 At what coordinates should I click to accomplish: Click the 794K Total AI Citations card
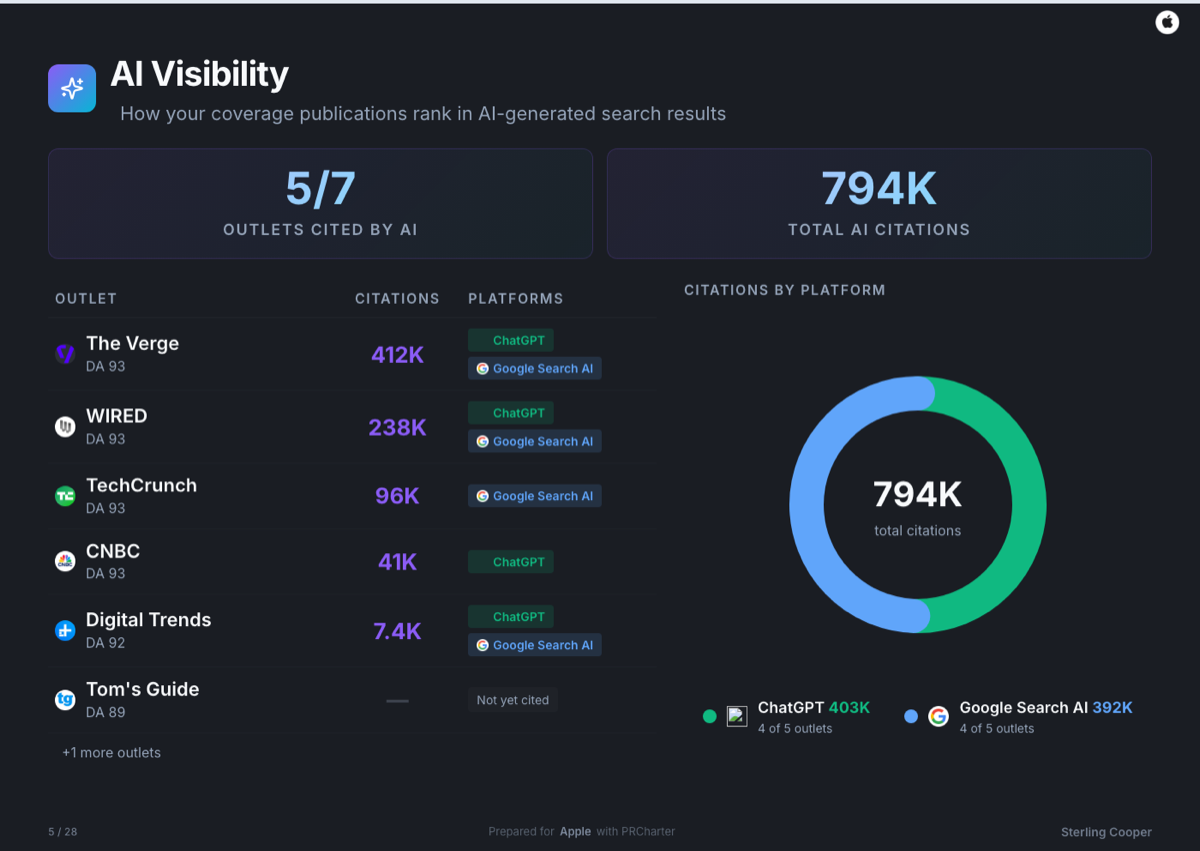(879, 204)
